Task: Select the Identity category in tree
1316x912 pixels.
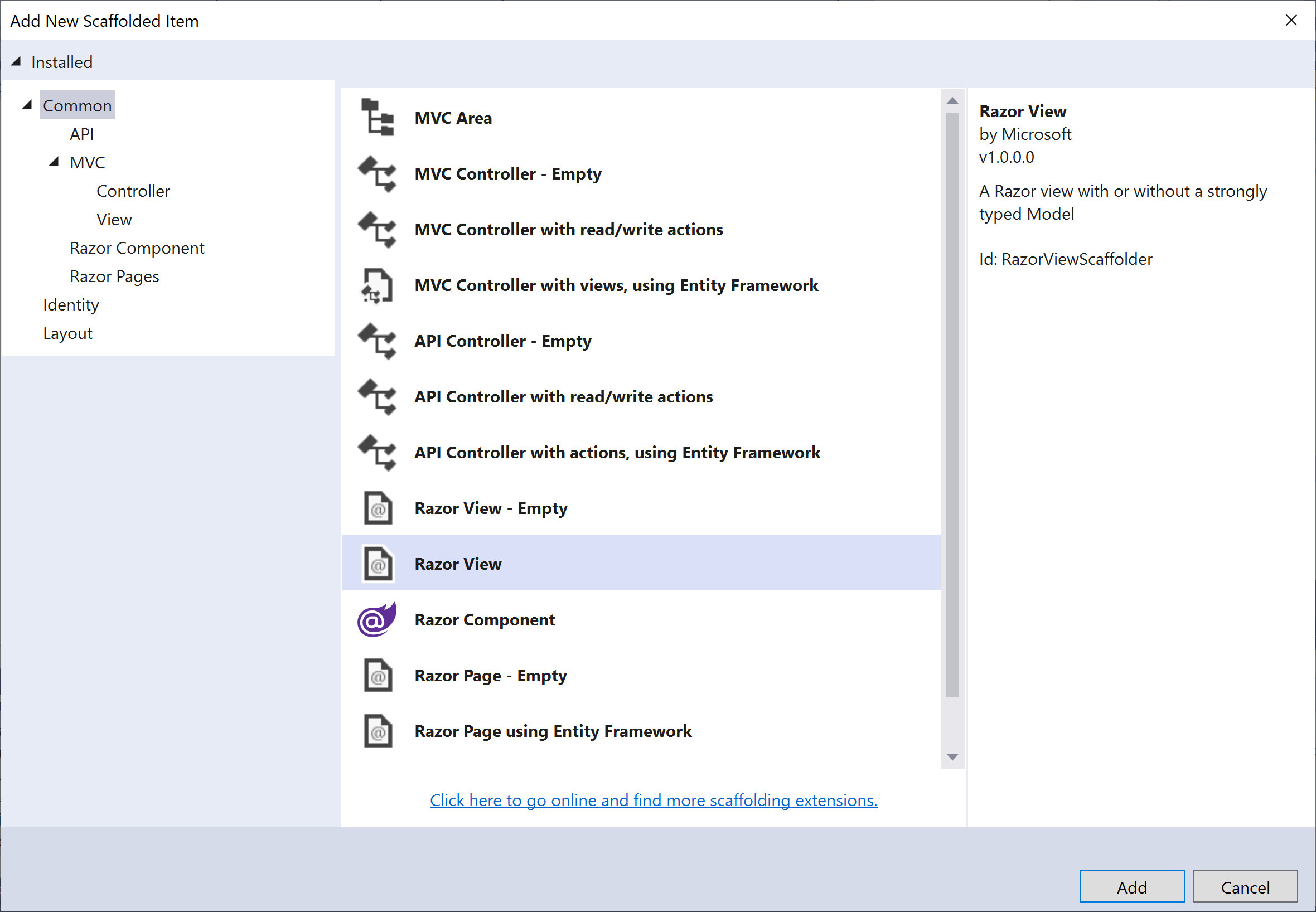Action: pos(71,304)
